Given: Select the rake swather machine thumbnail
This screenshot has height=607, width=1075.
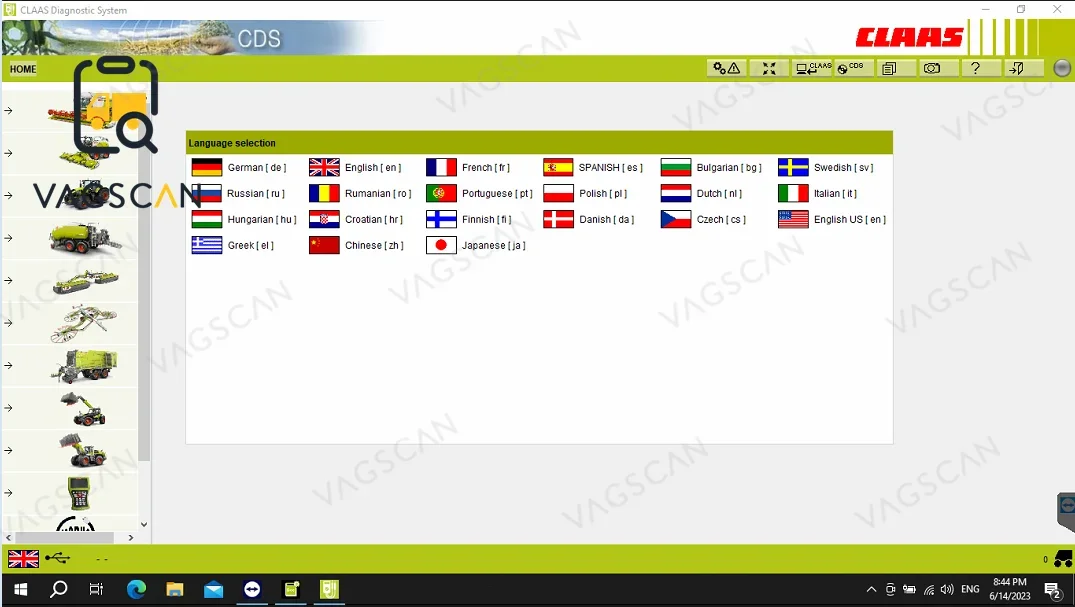Looking at the screenshot, I should pyautogui.click(x=84, y=323).
